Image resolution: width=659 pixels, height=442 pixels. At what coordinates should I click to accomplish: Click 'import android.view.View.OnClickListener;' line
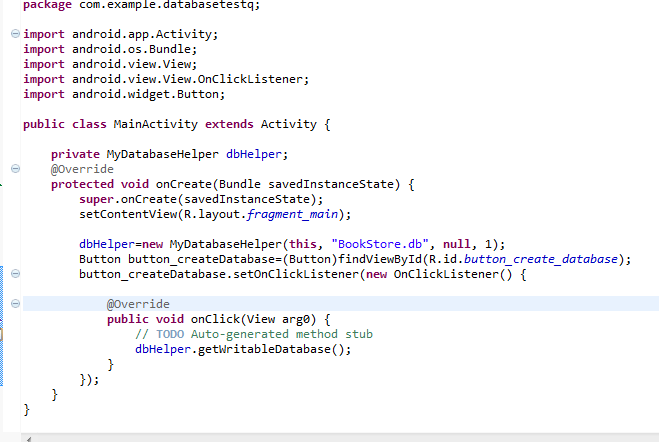[166, 79]
